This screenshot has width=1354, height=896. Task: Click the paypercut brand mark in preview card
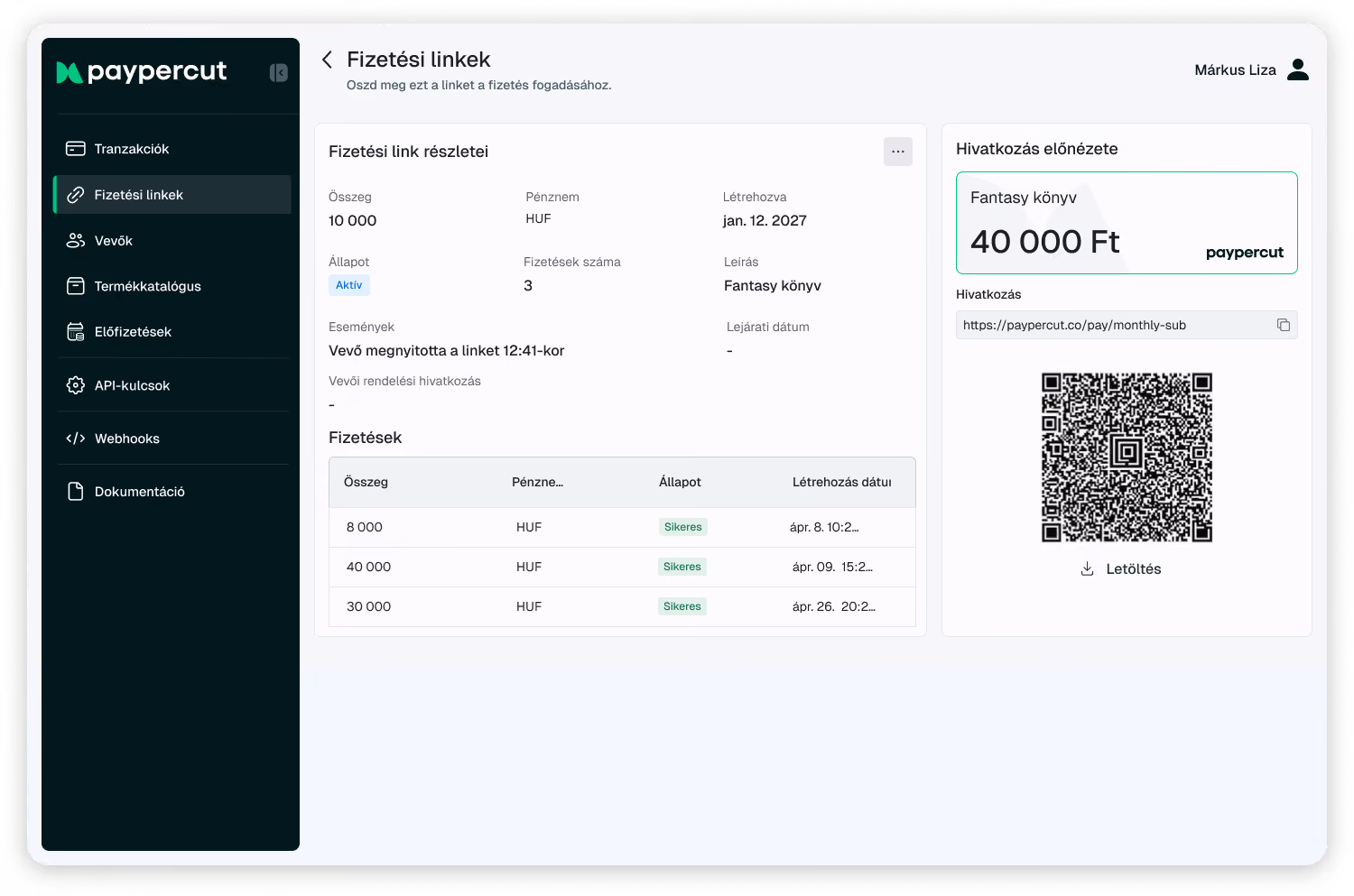tap(1245, 253)
